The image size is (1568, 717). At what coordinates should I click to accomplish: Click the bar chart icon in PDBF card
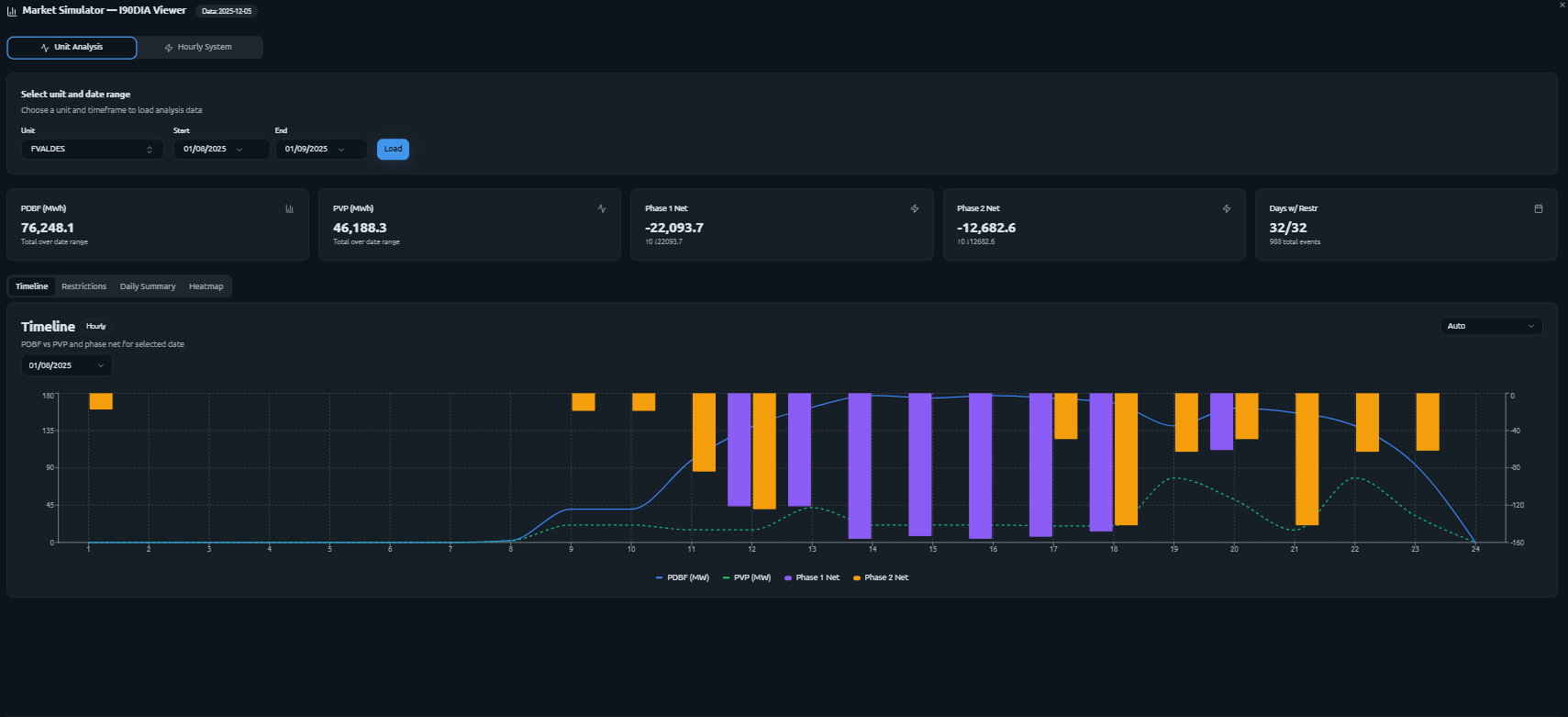(289, 209)
